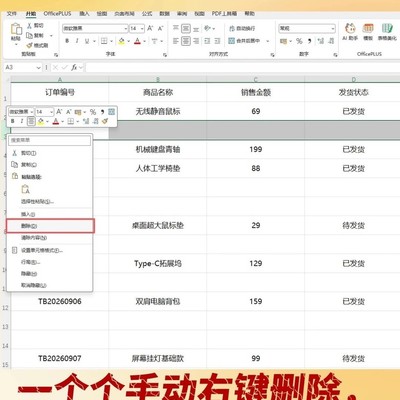Image resolution: width=400 pixels, height=400 pixels.
Task: Click the ribbon accounting number format icon
Action: (x=283, y=41)
